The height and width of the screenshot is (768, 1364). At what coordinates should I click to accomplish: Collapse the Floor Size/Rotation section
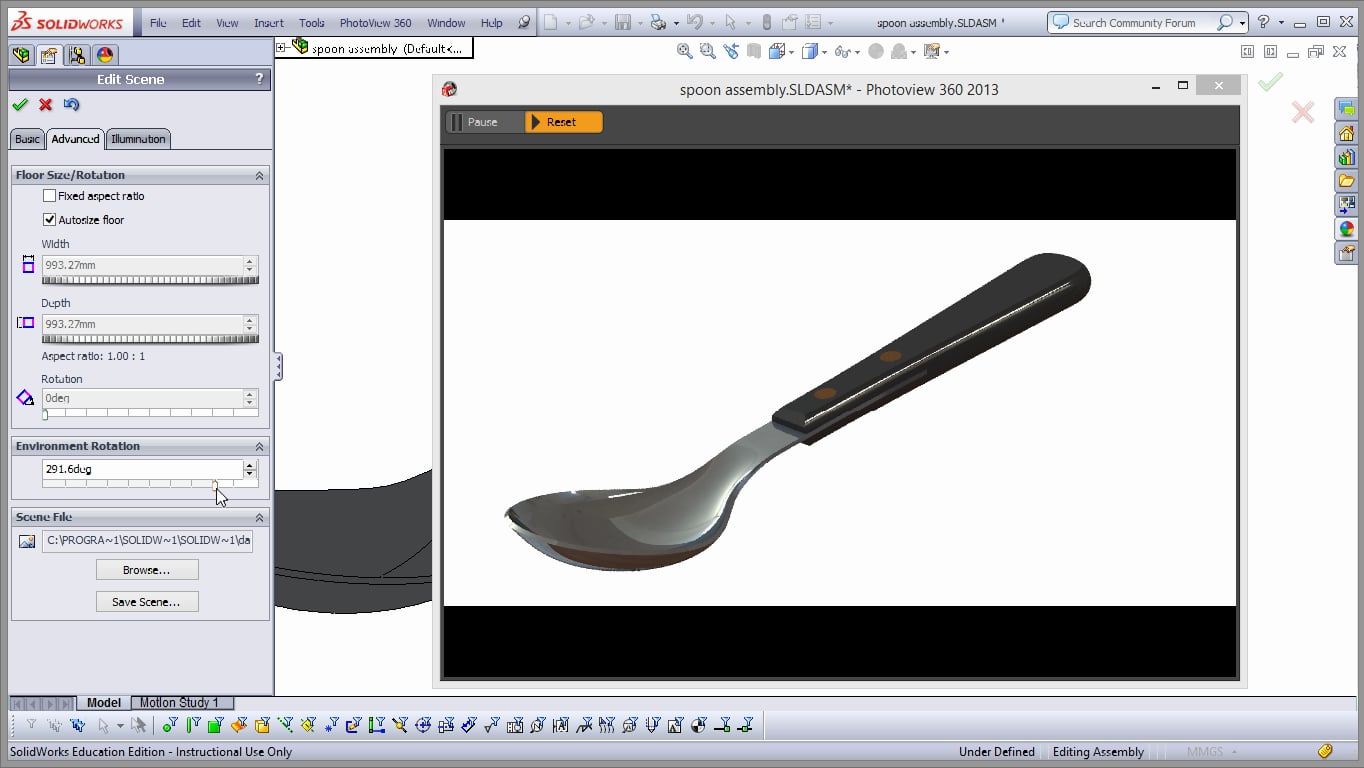(259, 175)
